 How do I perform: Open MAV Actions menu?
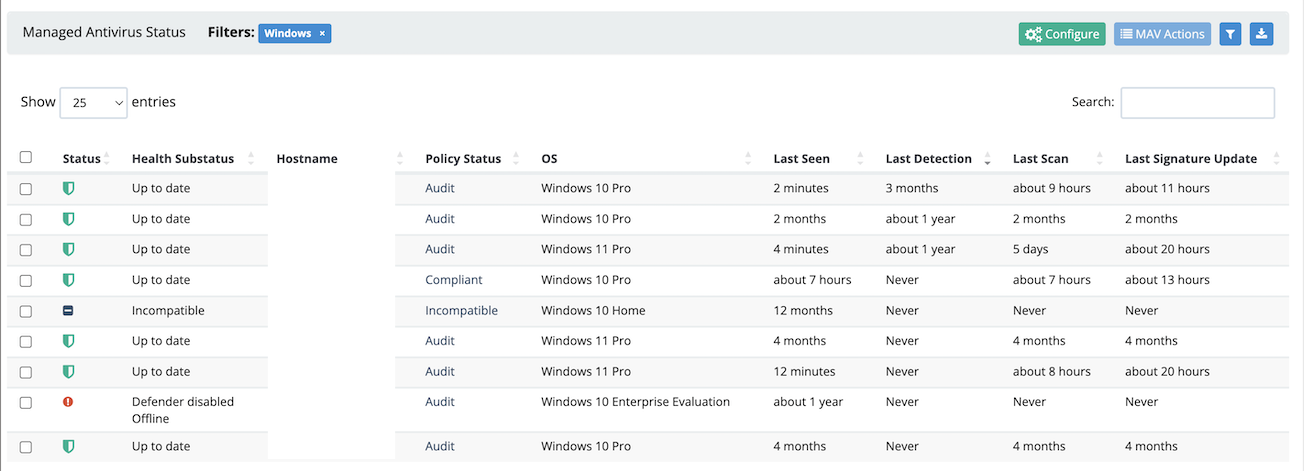(x=1162, y=34)
